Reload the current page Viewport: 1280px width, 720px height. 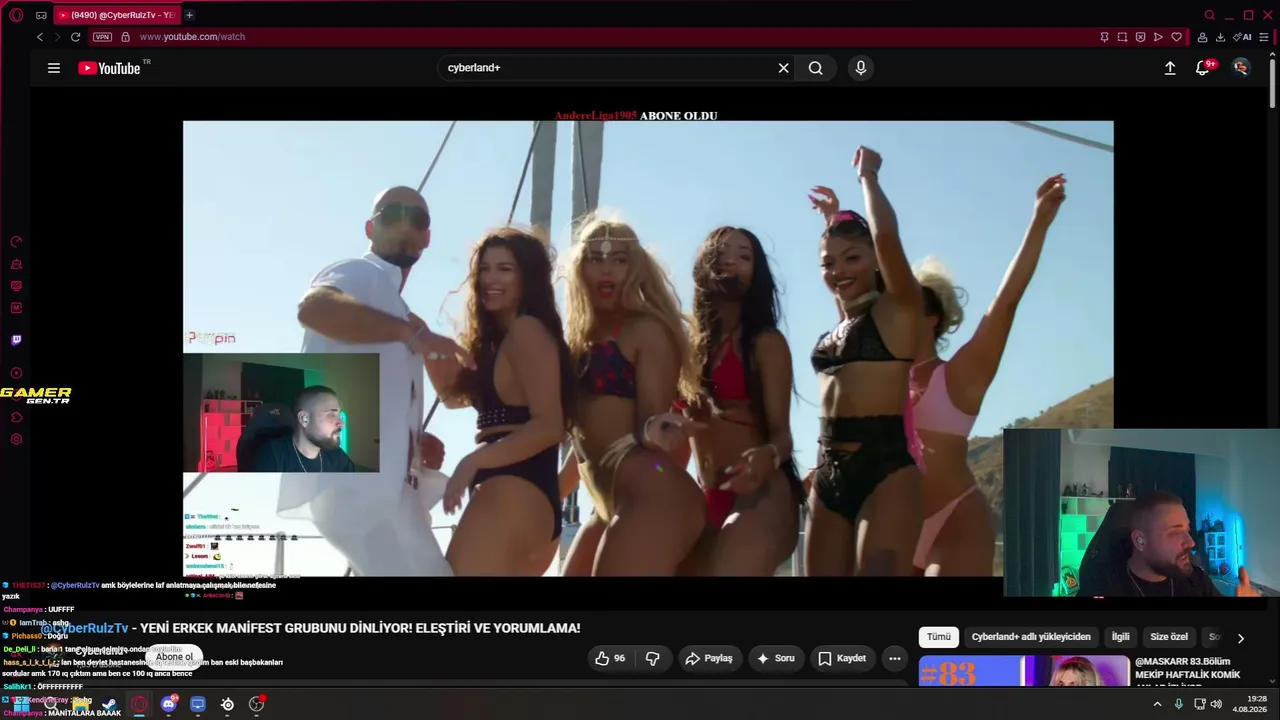[75, 37]
